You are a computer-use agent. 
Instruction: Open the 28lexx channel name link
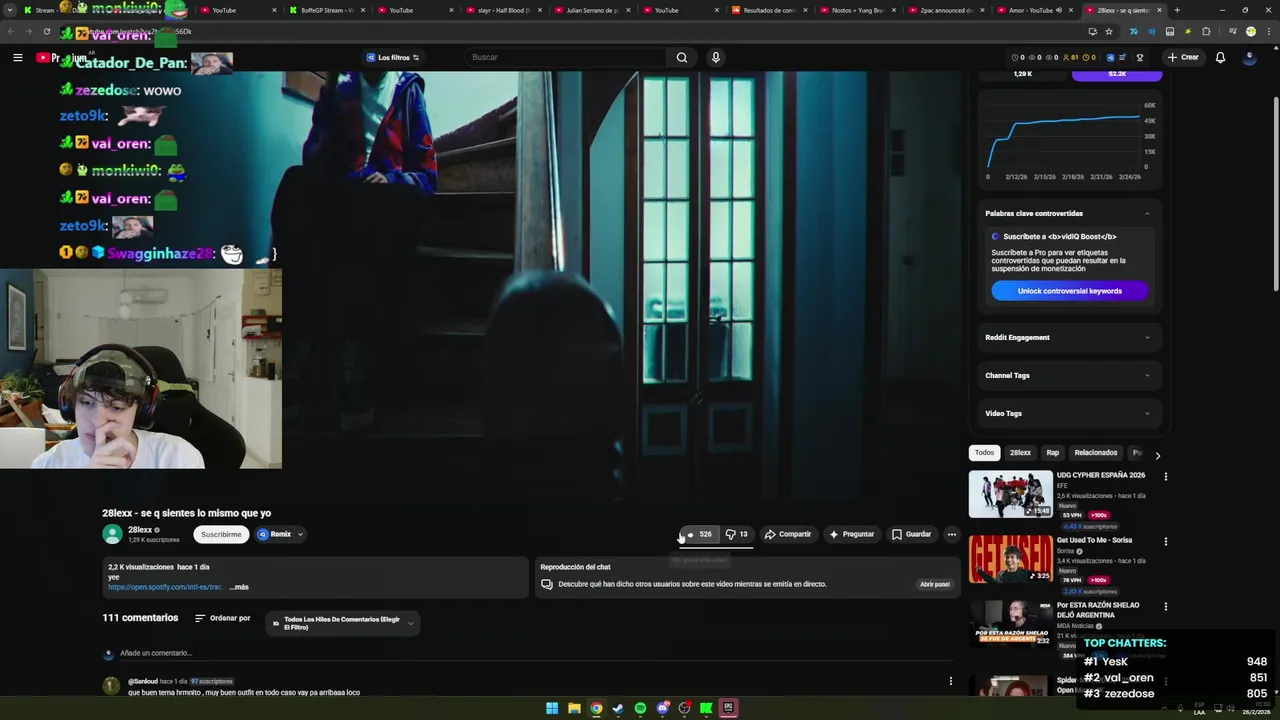[x=140, y=530]
